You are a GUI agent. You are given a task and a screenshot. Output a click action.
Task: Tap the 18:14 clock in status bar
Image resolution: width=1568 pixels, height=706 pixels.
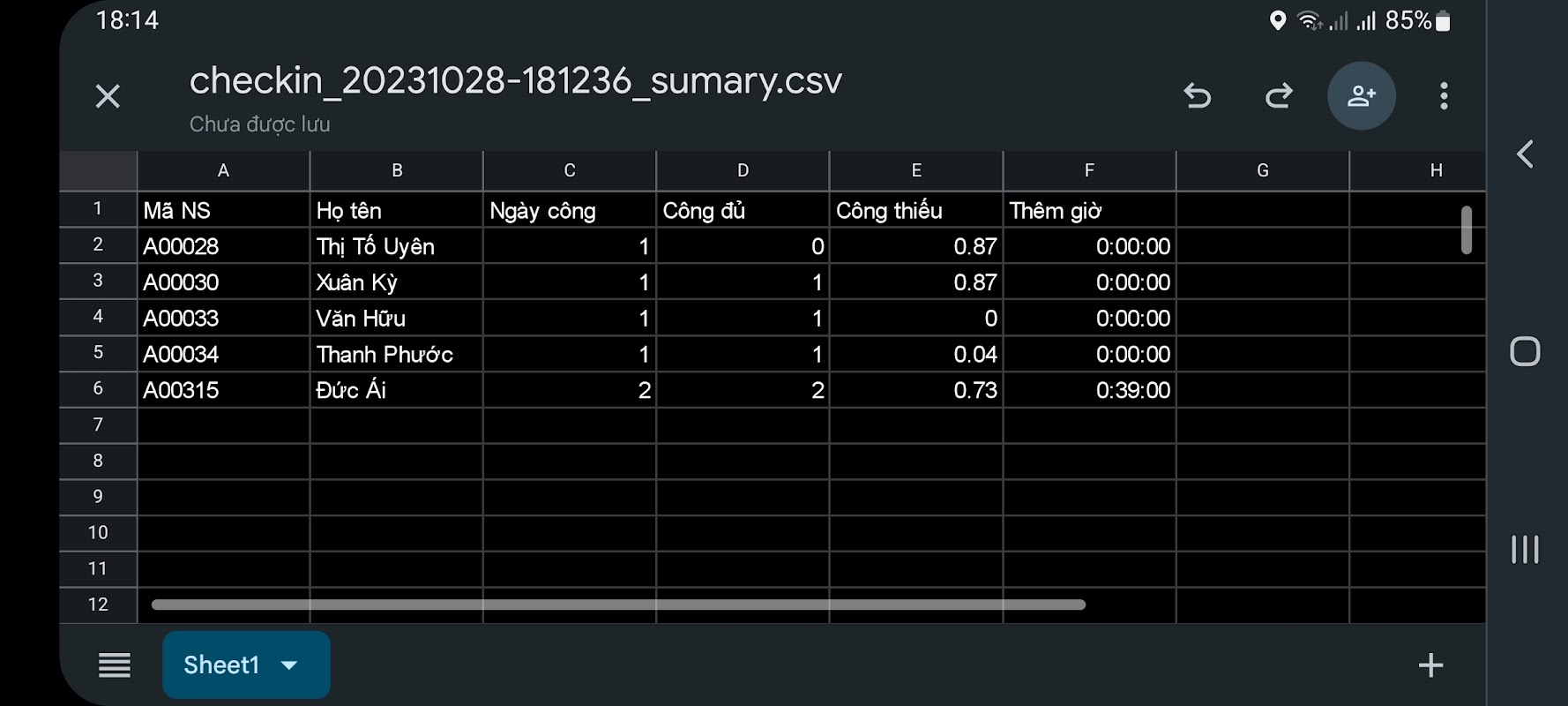[127, 20]
